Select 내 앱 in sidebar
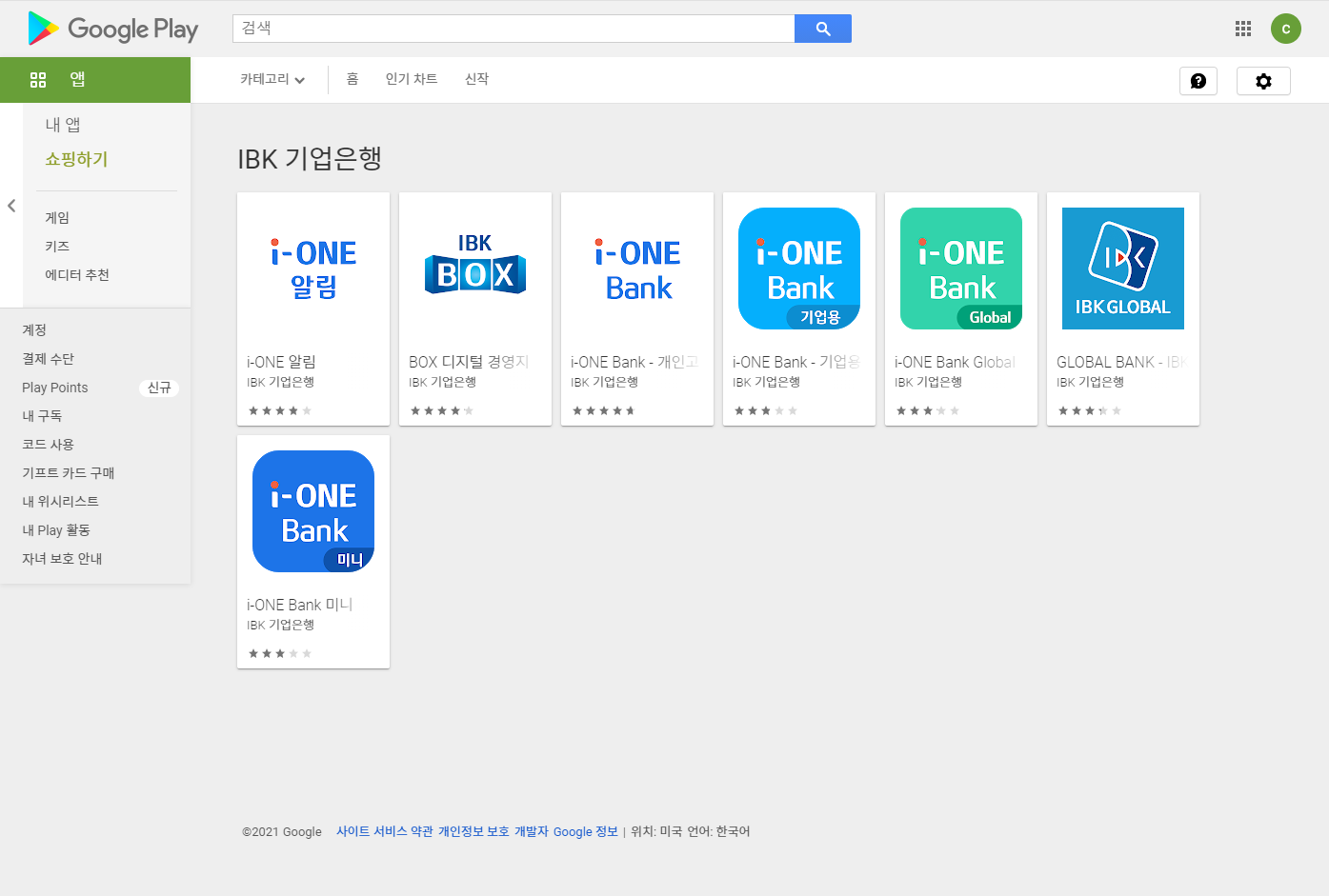The height and width of the screenshot is (896, 1329). (63, 125)
